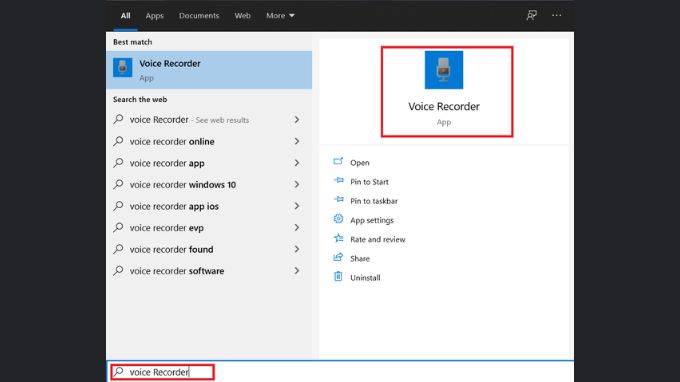680x382 pixels.
Task: Choose Pin to taskbar
Action: (374, 201)
